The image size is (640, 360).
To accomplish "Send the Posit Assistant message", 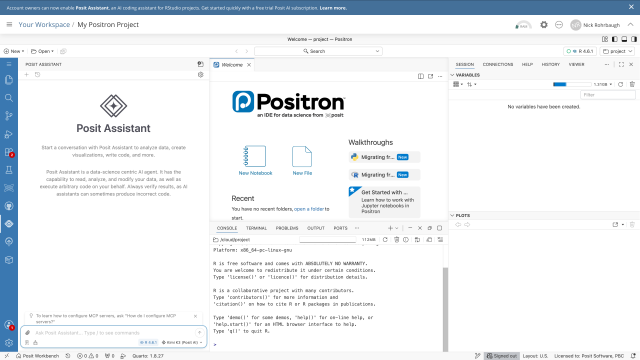I will point(199,333).
